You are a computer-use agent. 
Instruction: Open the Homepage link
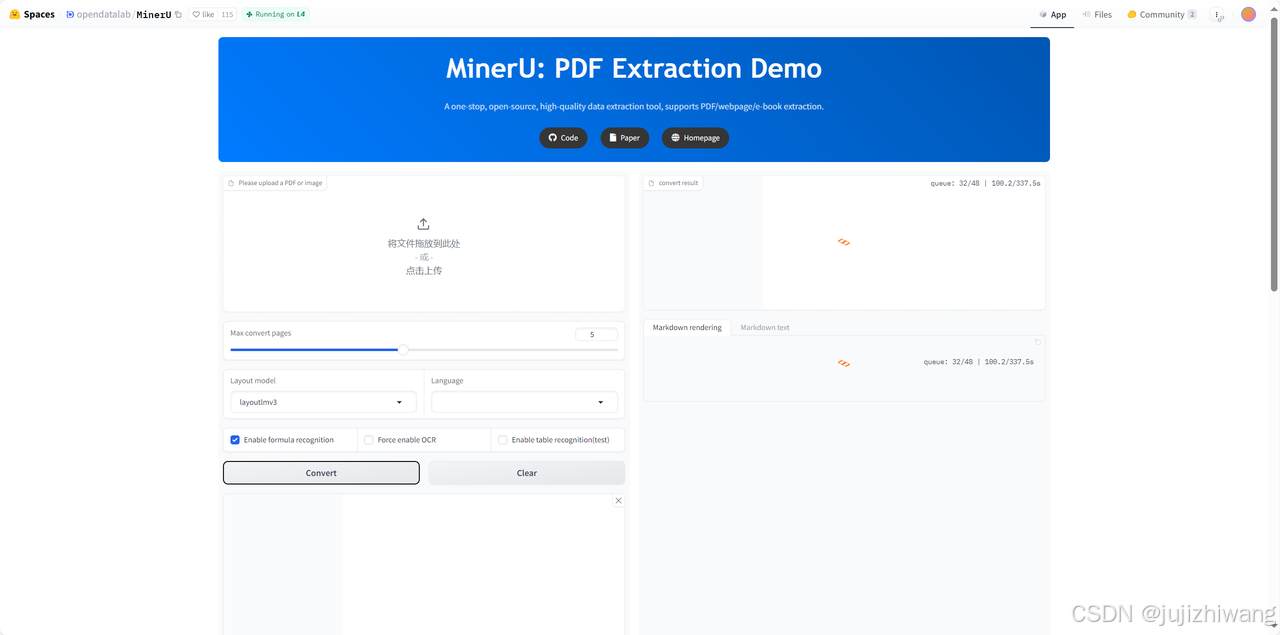[695, 138]
